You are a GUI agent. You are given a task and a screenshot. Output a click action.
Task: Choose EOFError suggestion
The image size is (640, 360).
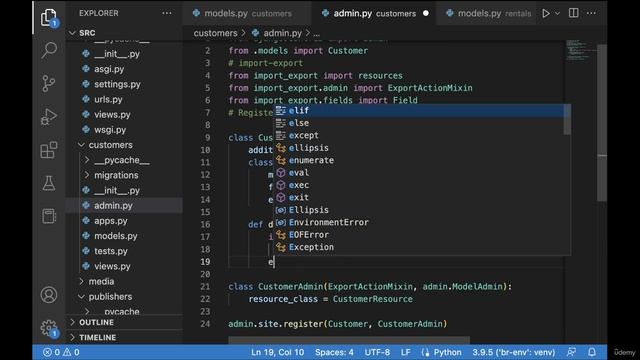click(x=419, y=235)
